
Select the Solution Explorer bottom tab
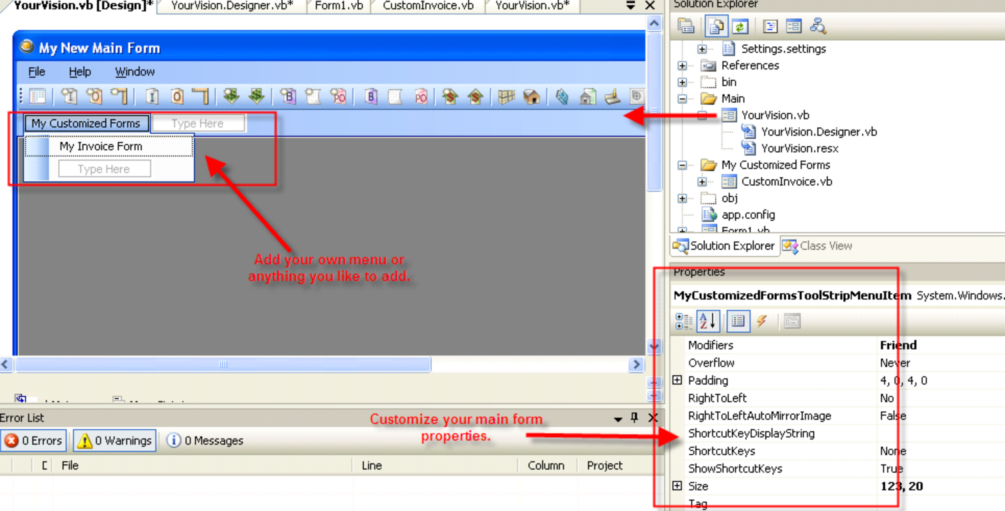(x=723, y=246)
